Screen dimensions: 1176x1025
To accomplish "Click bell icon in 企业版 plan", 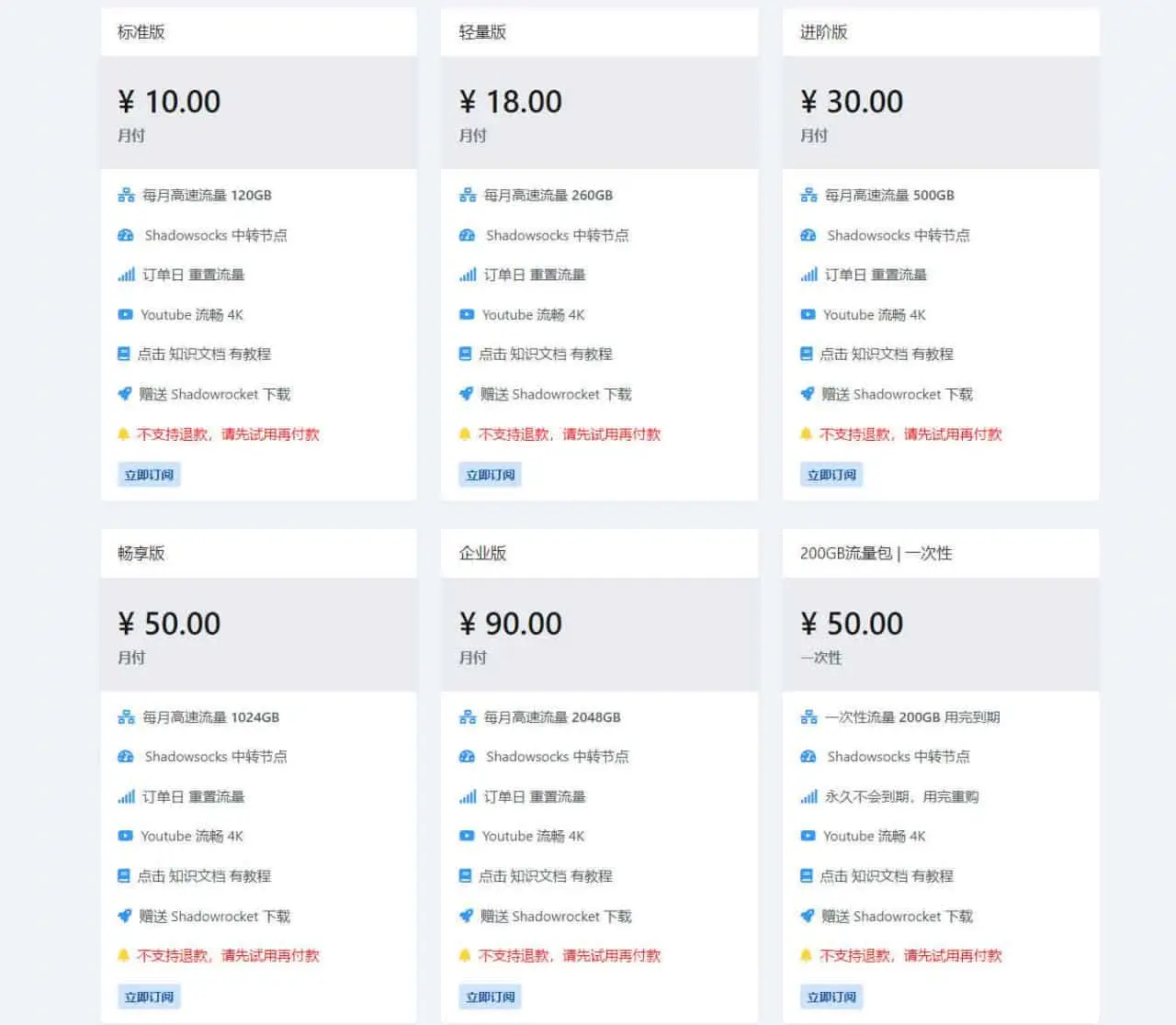I will (x=465, y=956).
